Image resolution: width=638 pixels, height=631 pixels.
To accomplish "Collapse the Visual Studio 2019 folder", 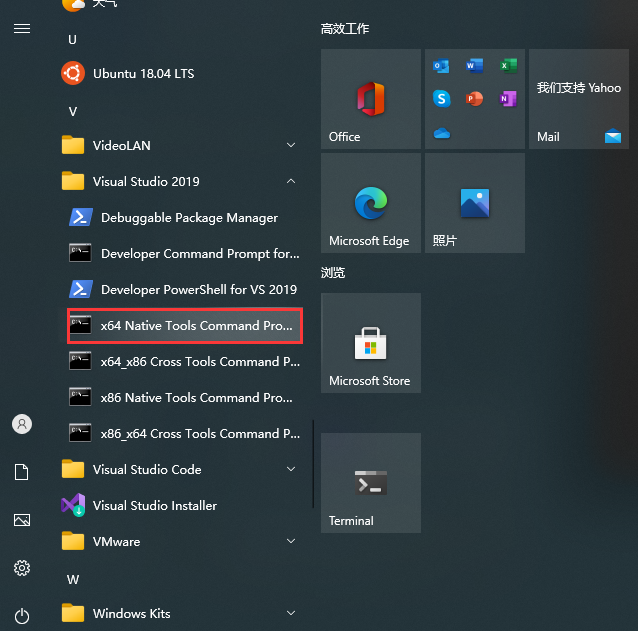I will tap(291, 182).
